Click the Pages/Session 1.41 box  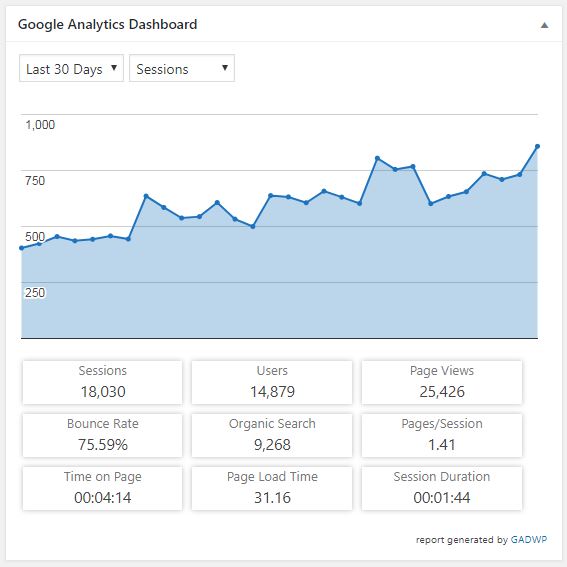coord(442,435)
